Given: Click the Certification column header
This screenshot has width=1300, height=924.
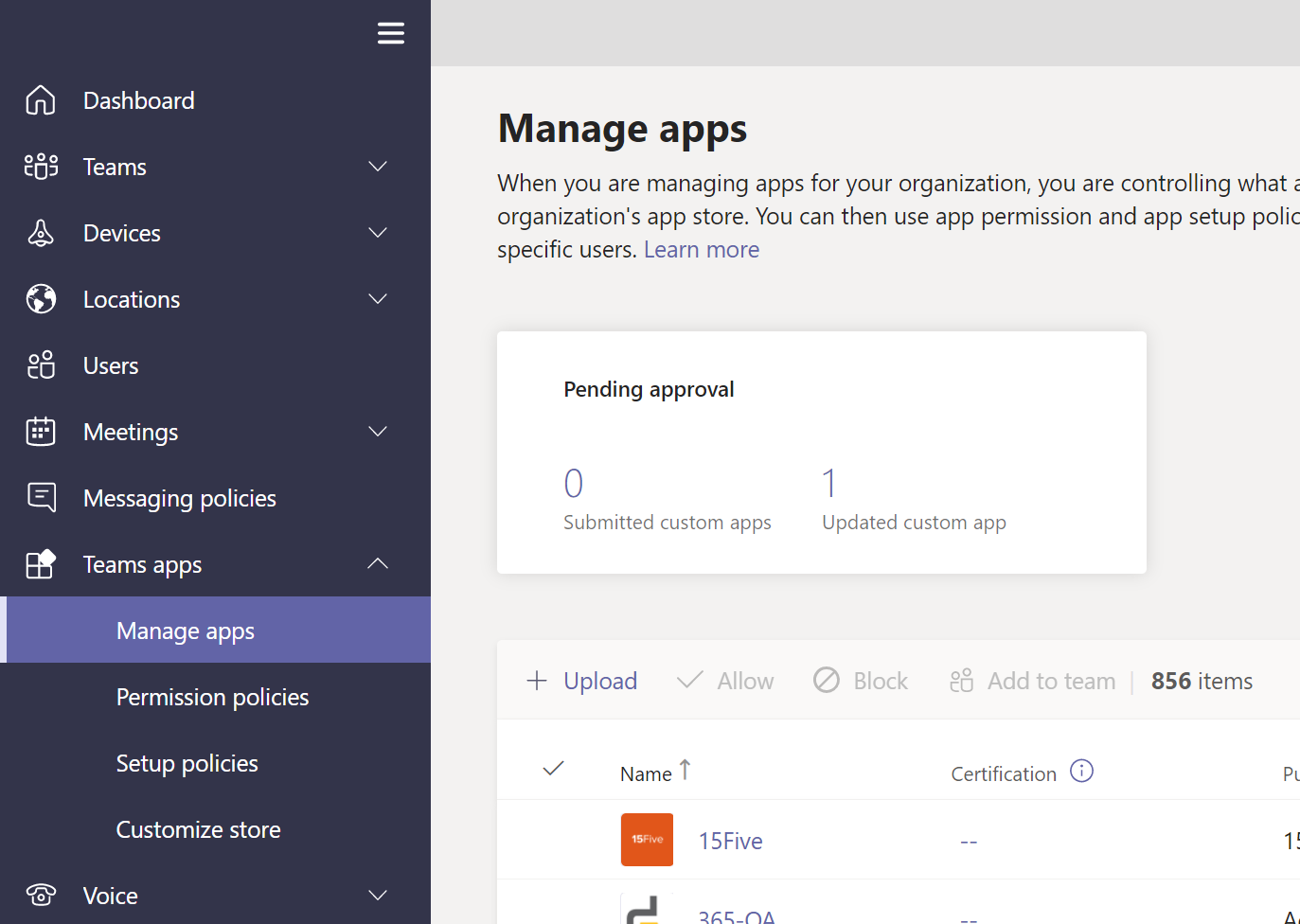Looking at the screenshot, I should pyautogui.click(x=1004, y=773).
